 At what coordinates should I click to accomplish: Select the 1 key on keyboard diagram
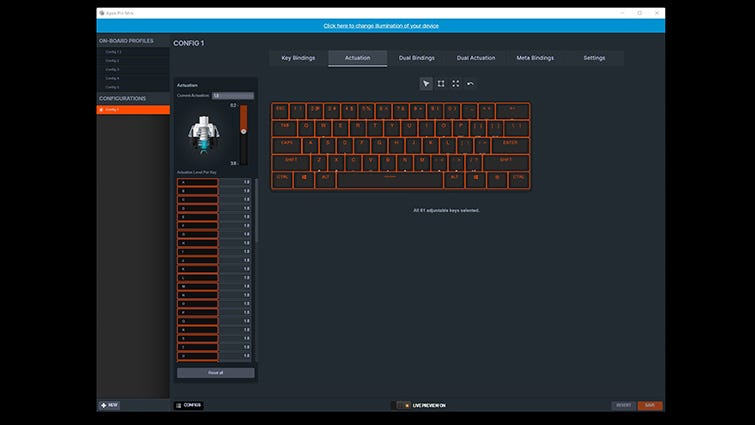[x=298, y=111]
